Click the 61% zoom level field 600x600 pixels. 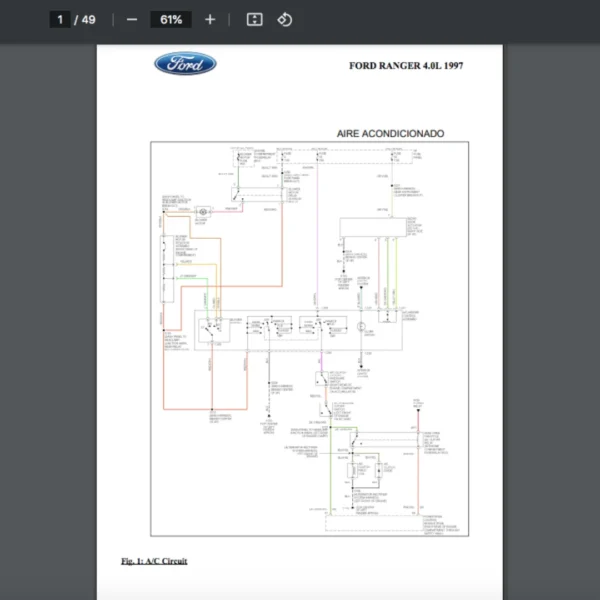[171, 20]
